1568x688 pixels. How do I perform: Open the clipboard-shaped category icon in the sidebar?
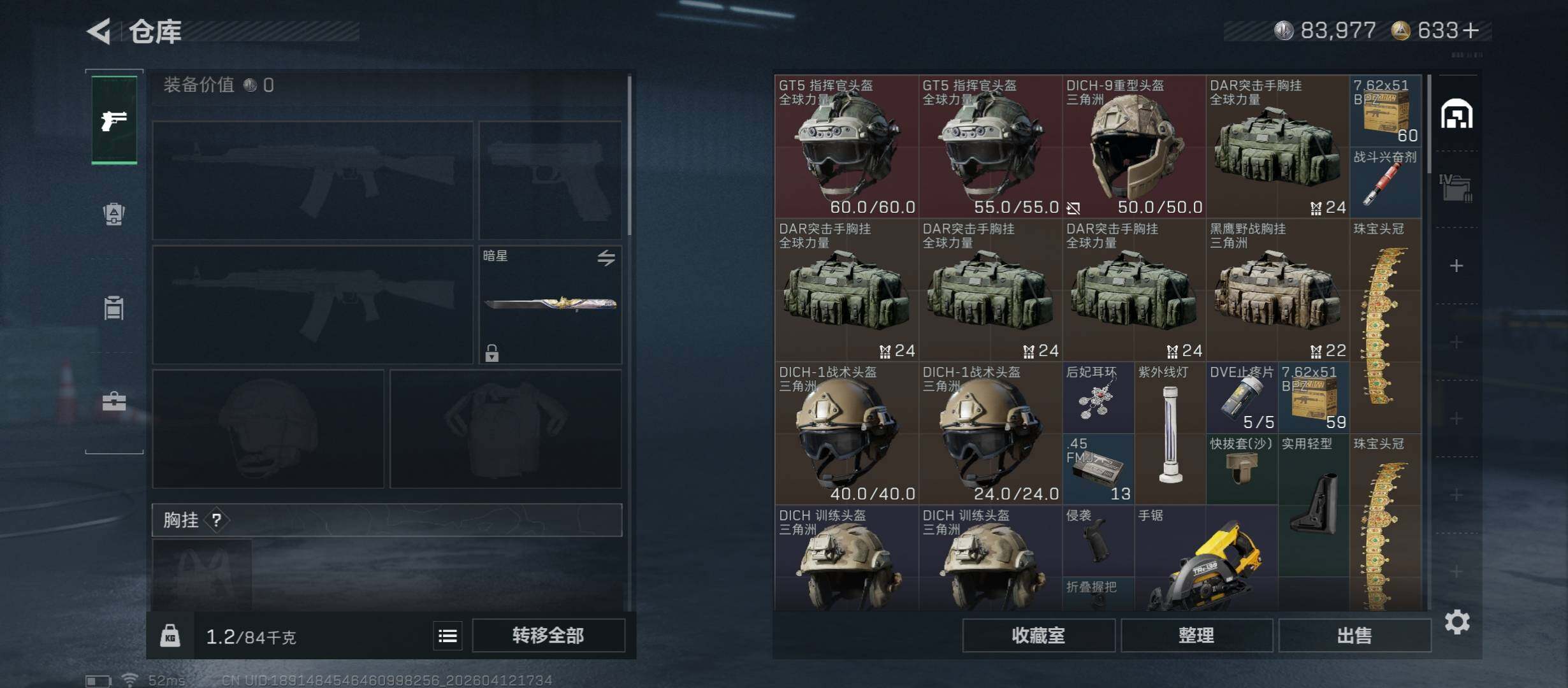(114, 308)
